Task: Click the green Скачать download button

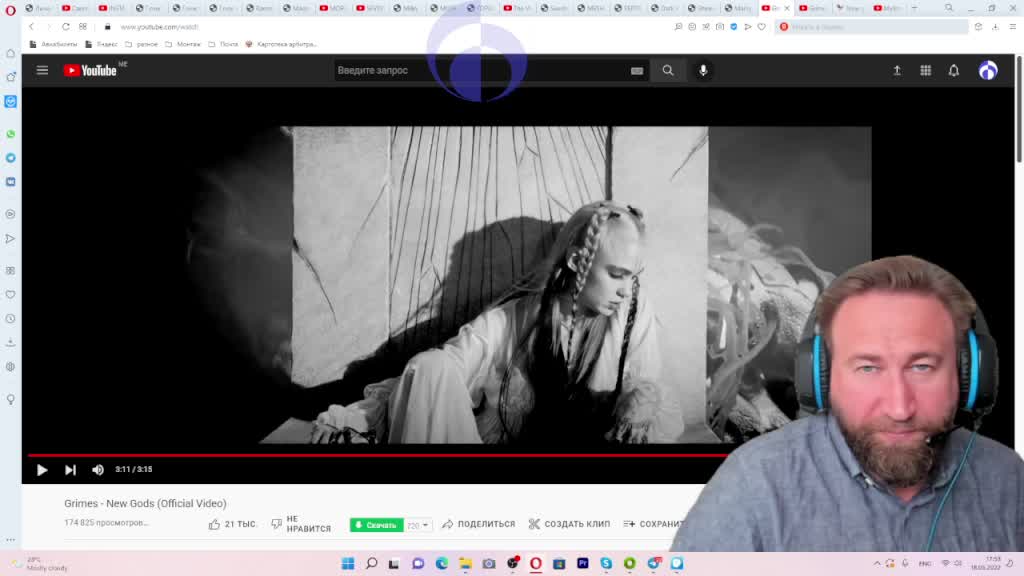Action: (376, 525)
